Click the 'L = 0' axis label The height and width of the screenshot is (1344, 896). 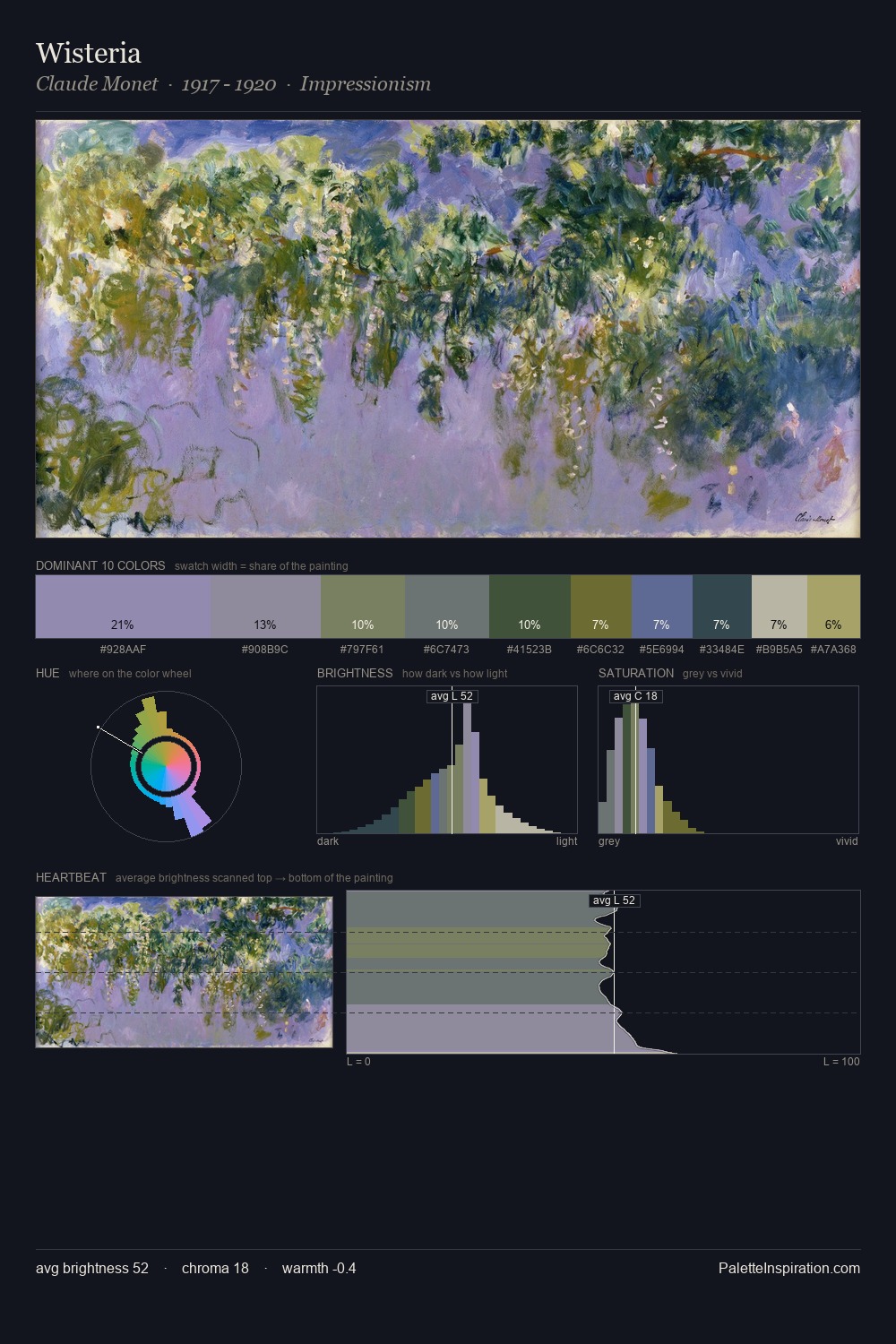pyautogui.click(x=358, y=1061)
